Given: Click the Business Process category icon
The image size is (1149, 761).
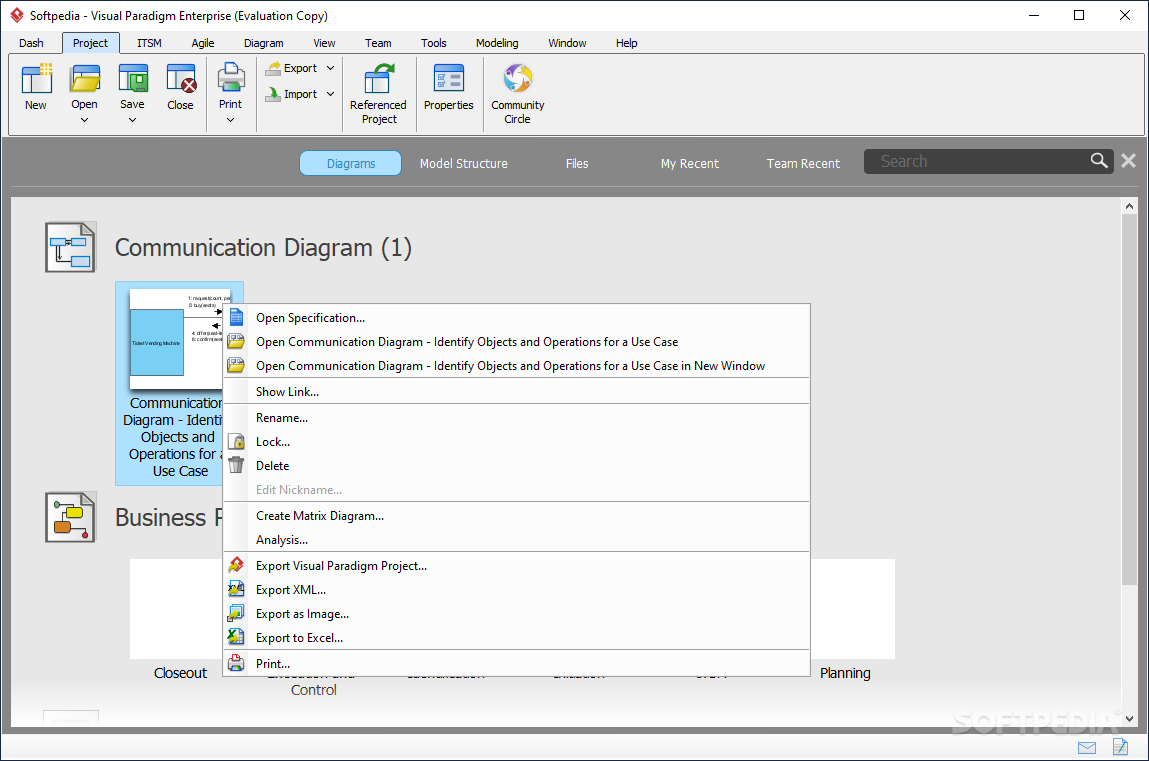Looking at the screenshot, I should tap(70, 517).
